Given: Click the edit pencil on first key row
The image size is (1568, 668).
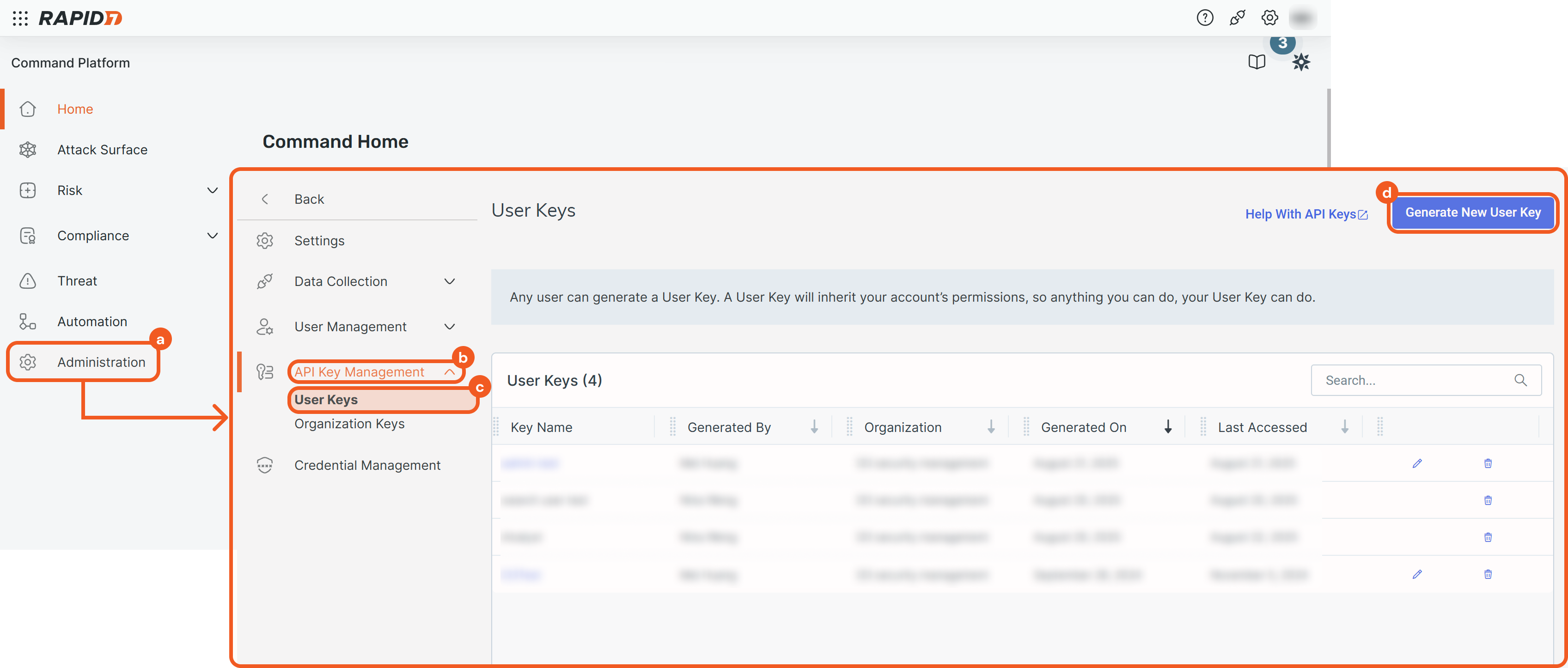Looking at the screenshot, I should (x=1417, y=464).
